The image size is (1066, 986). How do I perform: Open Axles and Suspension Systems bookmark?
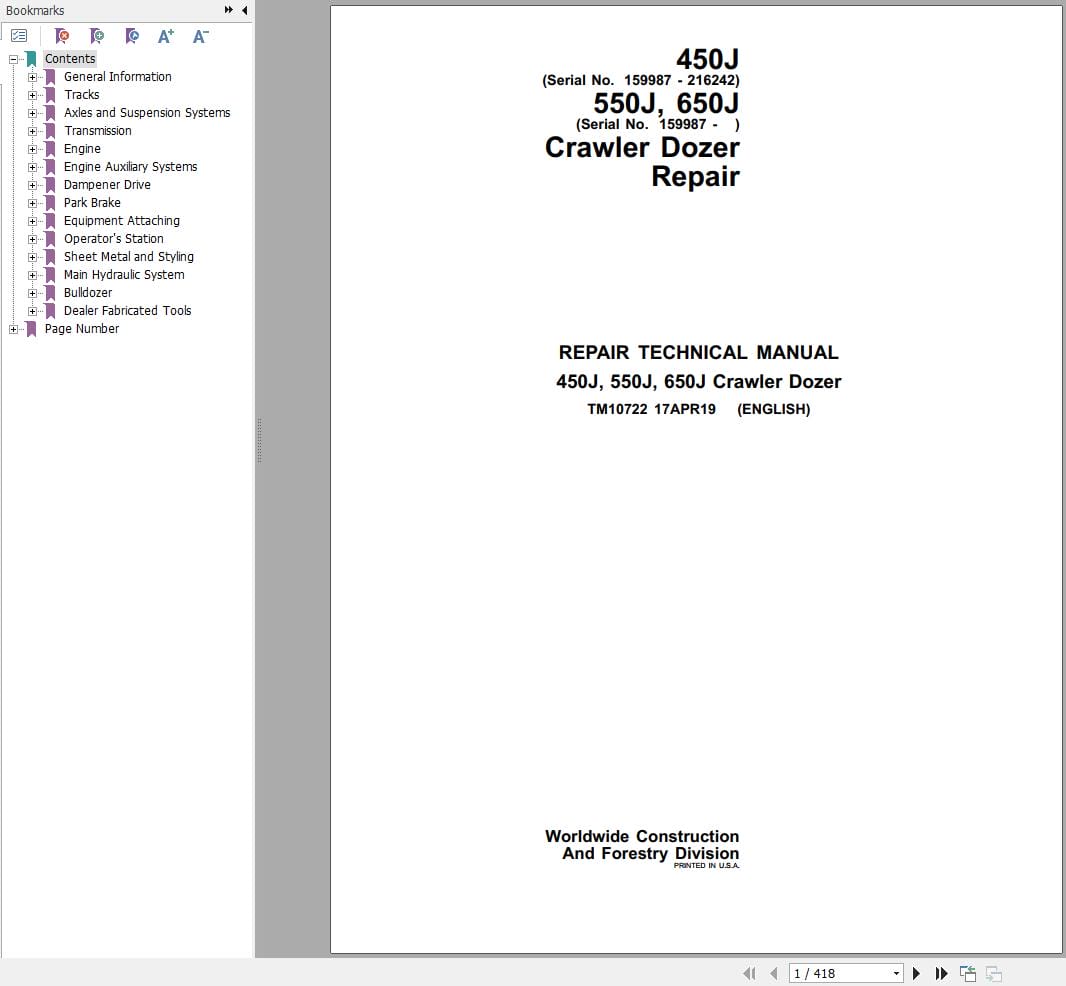point(147,113)
